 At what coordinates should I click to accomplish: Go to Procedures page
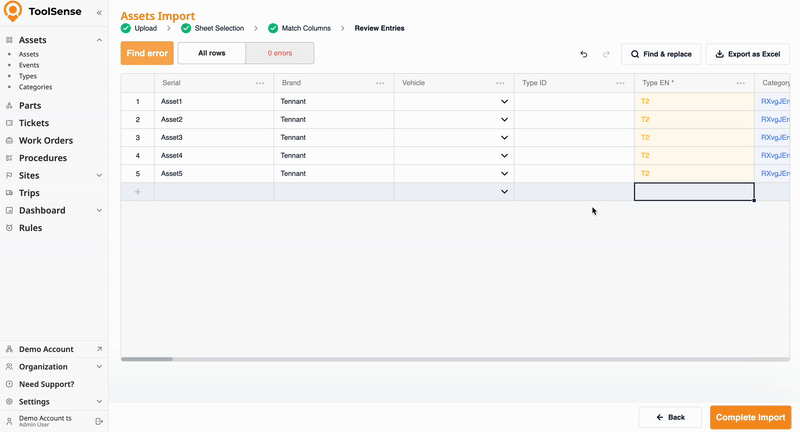(x=42, y=158)
